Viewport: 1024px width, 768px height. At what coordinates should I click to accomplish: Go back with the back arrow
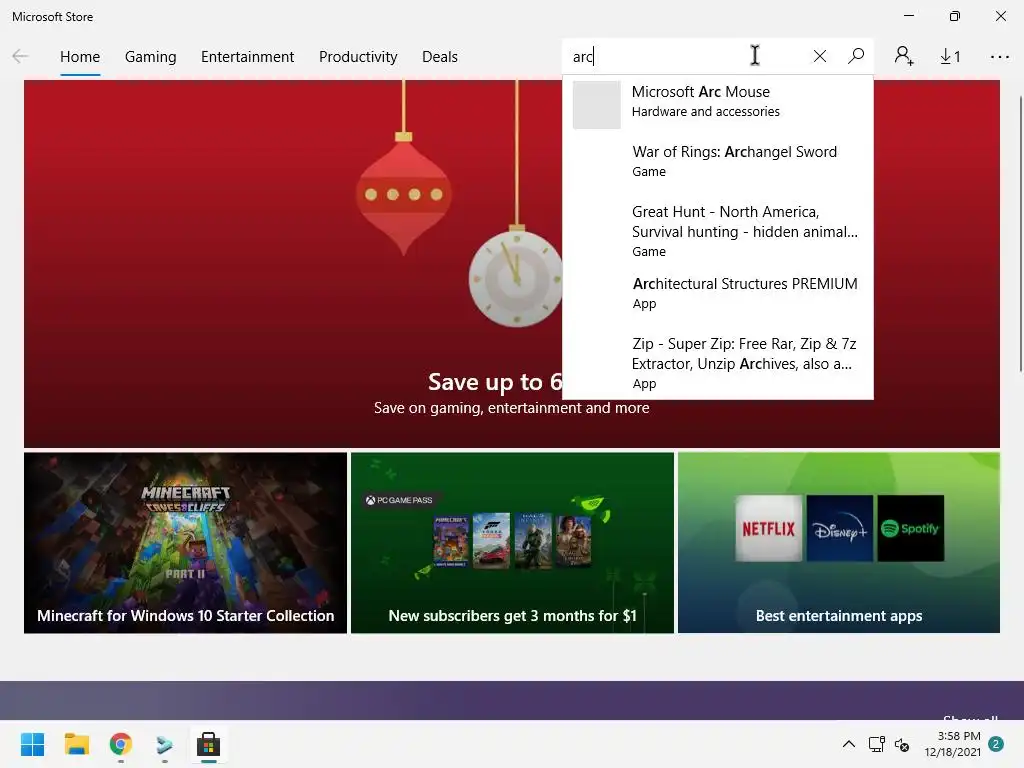point(20,57)
